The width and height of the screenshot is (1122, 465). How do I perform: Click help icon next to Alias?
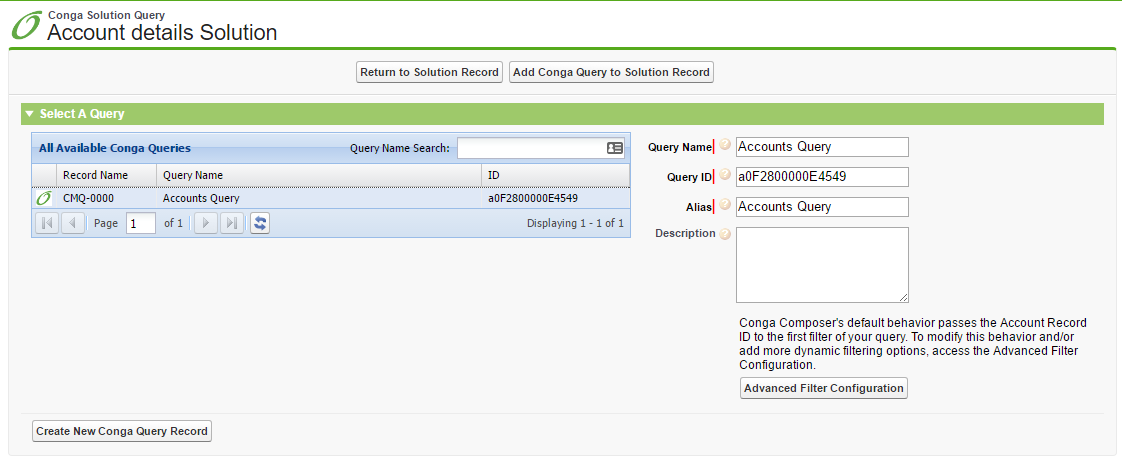tap(725, 205)
